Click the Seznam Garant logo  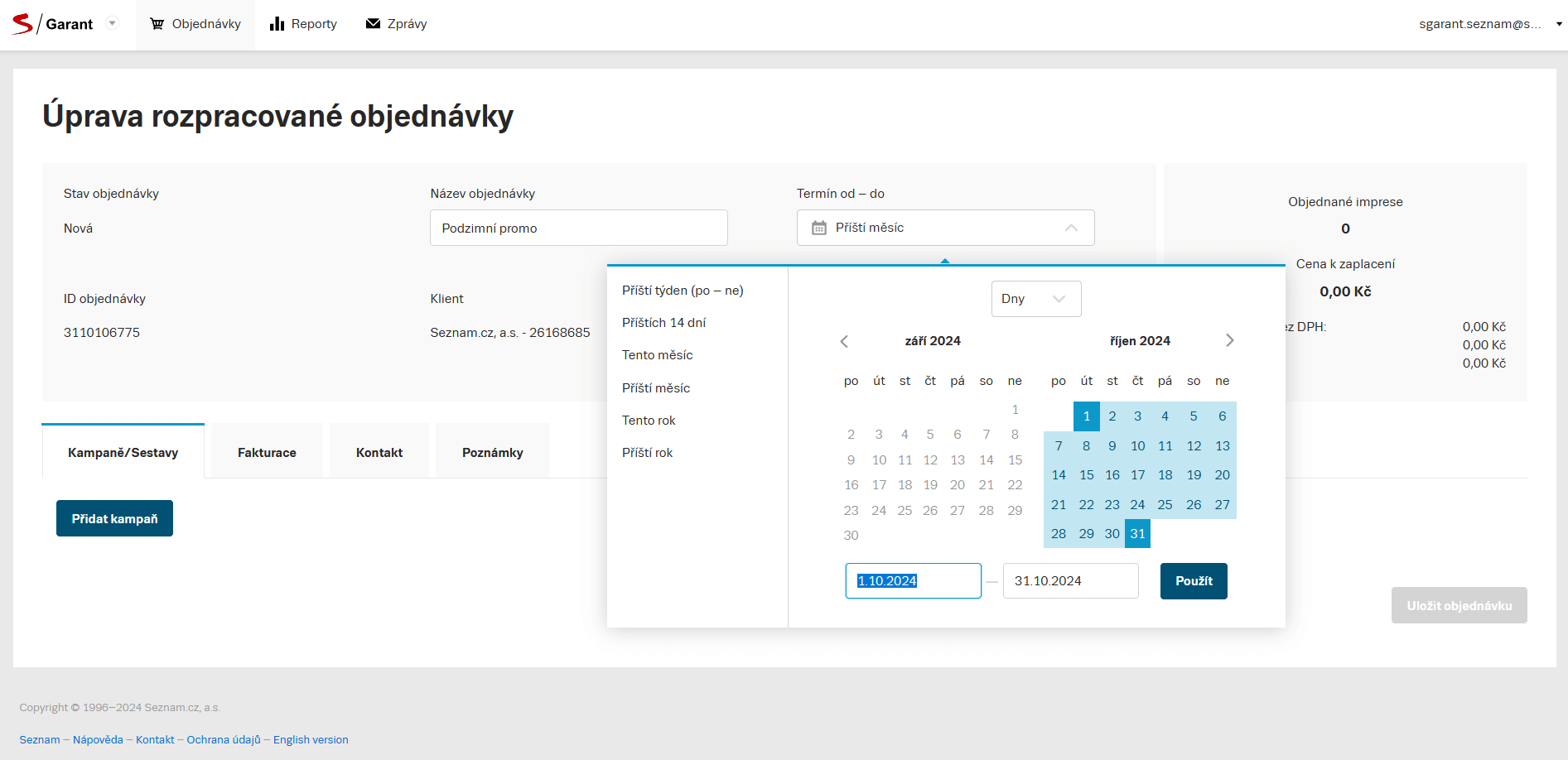(51, 24)
